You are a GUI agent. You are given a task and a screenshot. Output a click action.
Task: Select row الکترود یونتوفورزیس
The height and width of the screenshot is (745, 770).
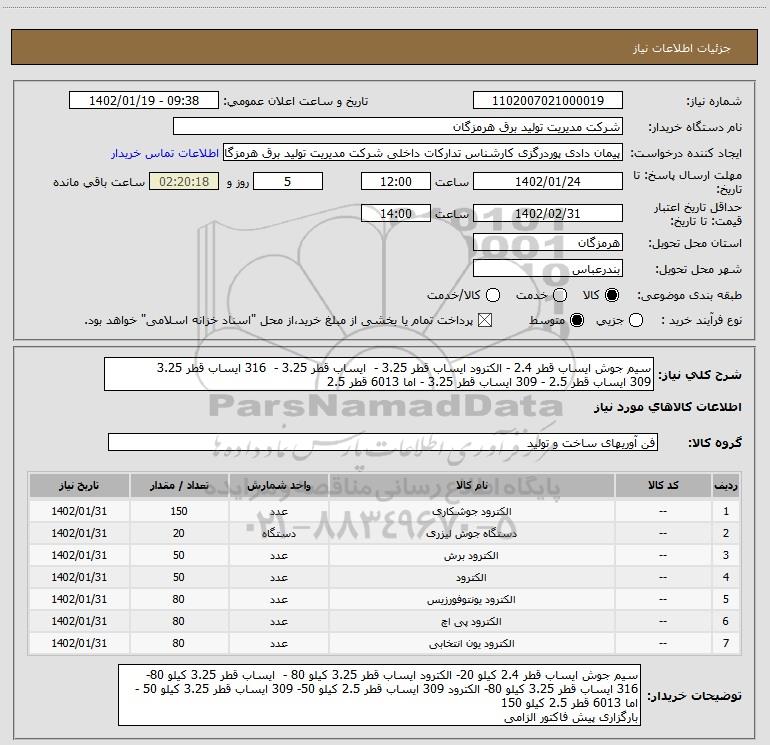pyautogui.click(x=385, y=599)
